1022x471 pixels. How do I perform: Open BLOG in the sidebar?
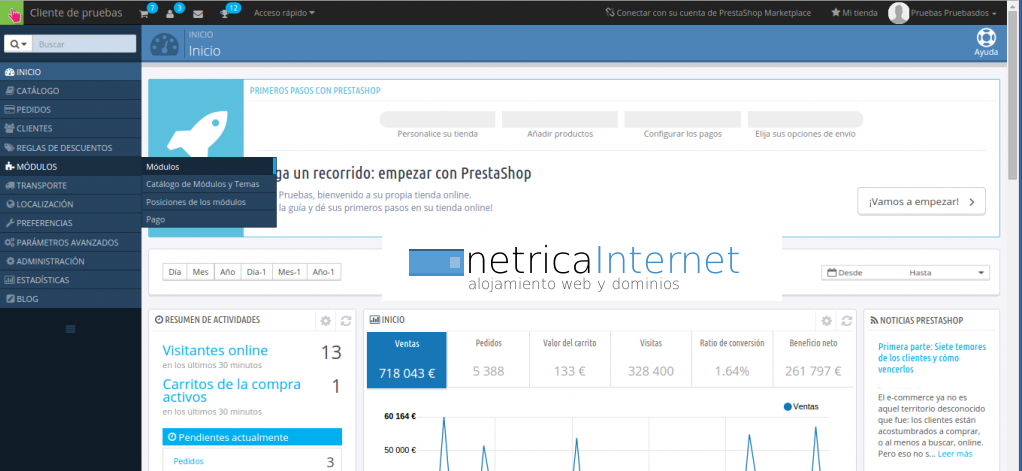coord(70,299)
